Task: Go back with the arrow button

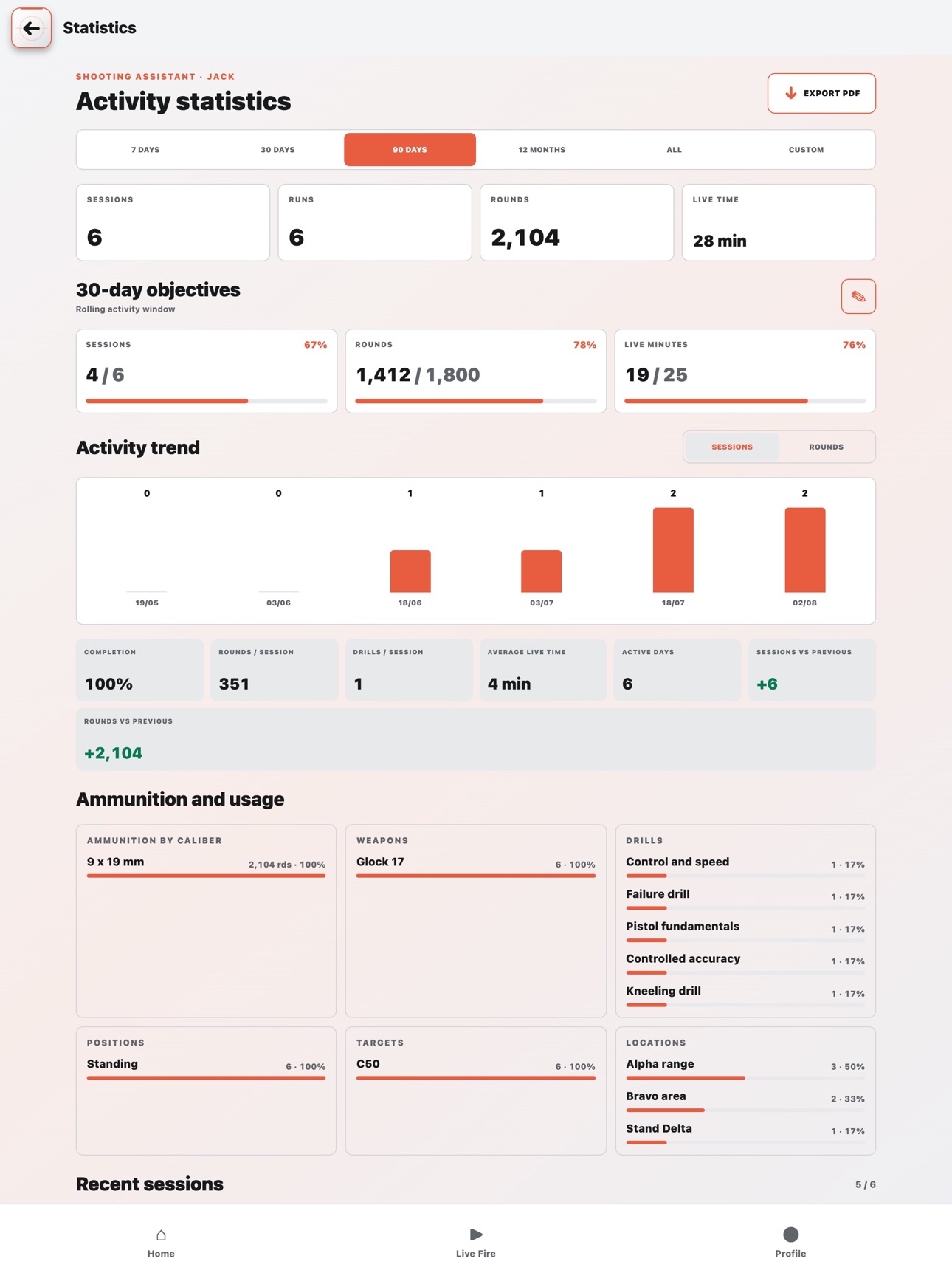Action: [x=31, y=28]
